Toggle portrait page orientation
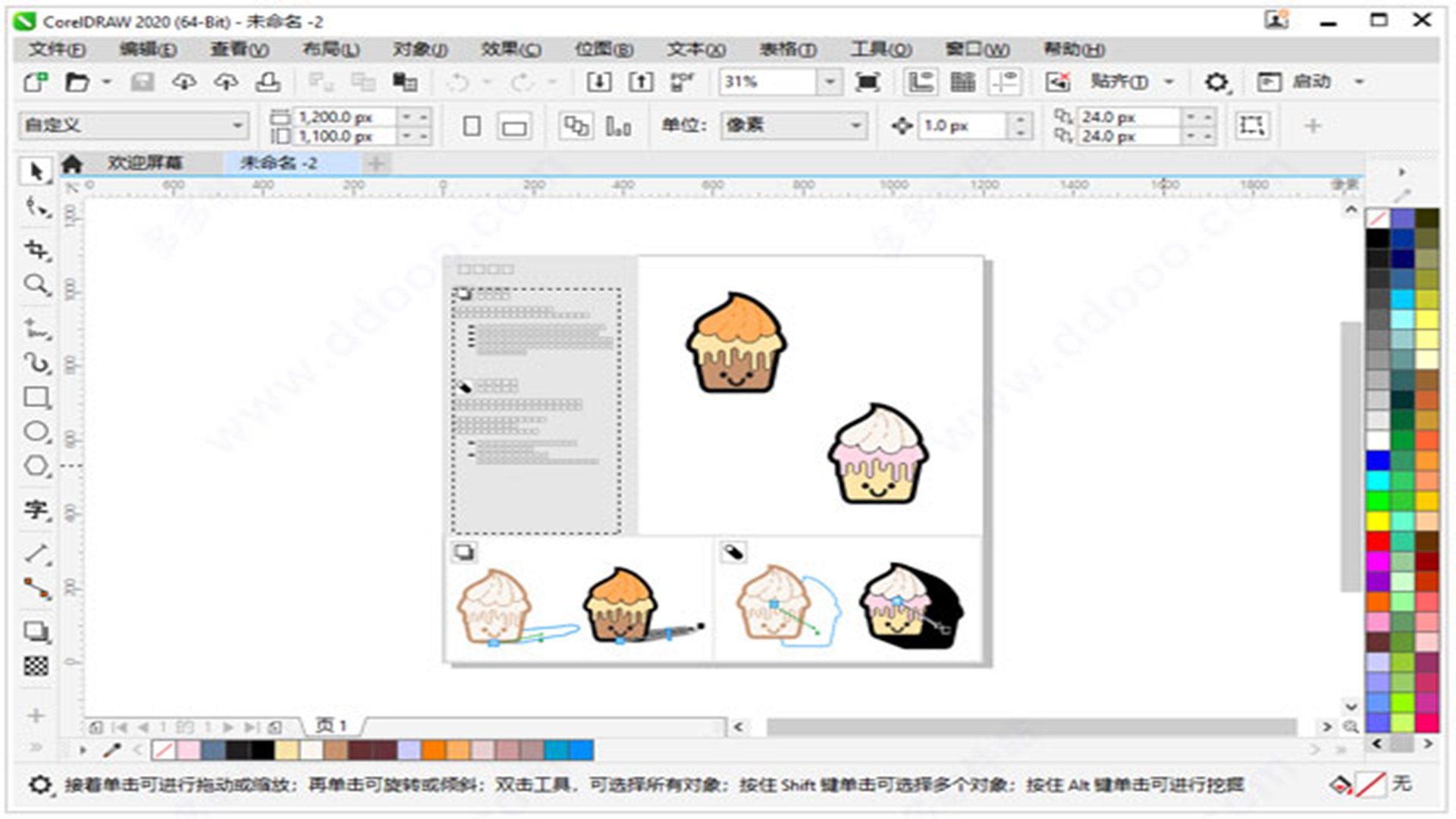This screenshot has width=1456, height=819. coord(472,126)
